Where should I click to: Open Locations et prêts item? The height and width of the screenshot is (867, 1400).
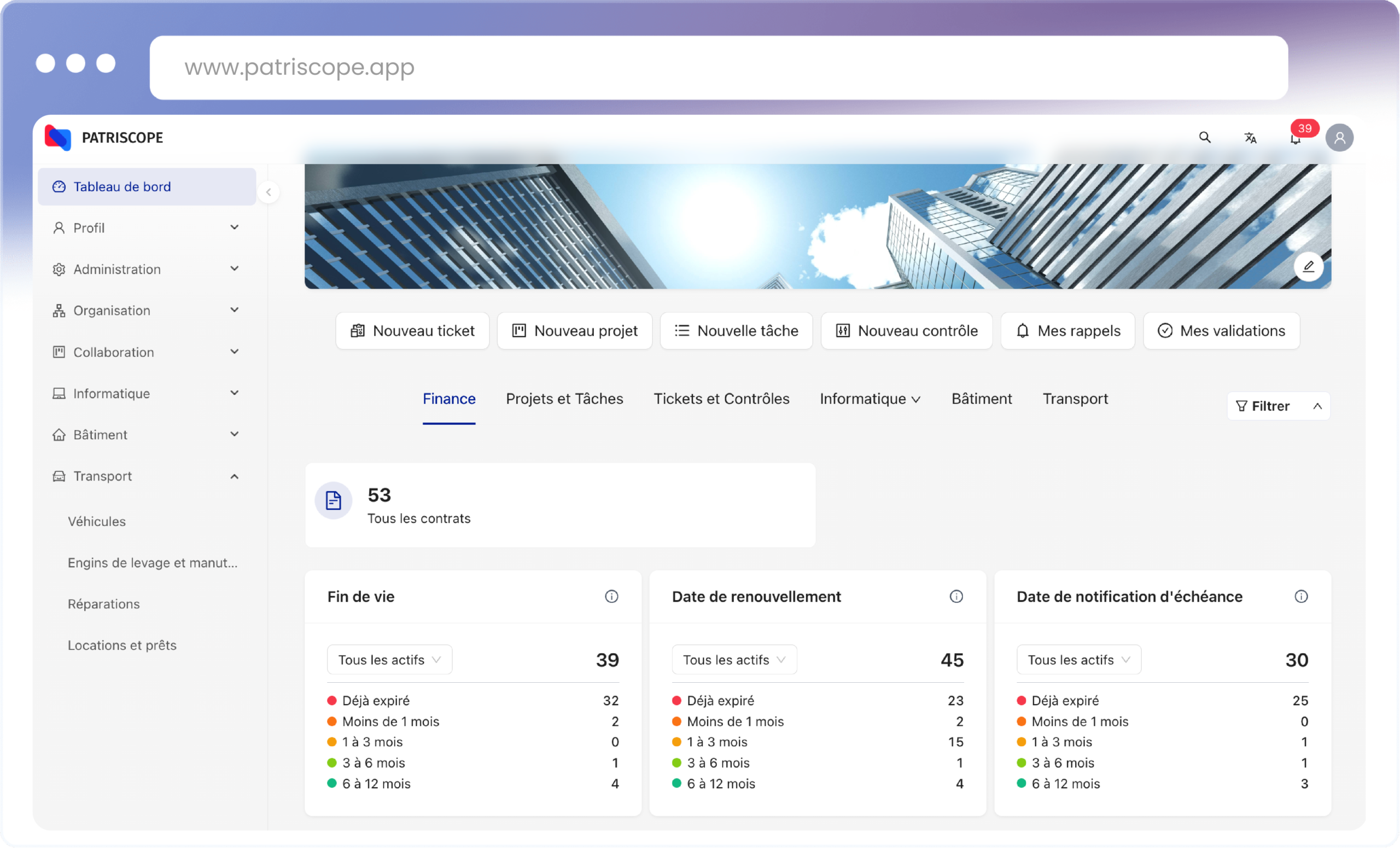(122, 645)
